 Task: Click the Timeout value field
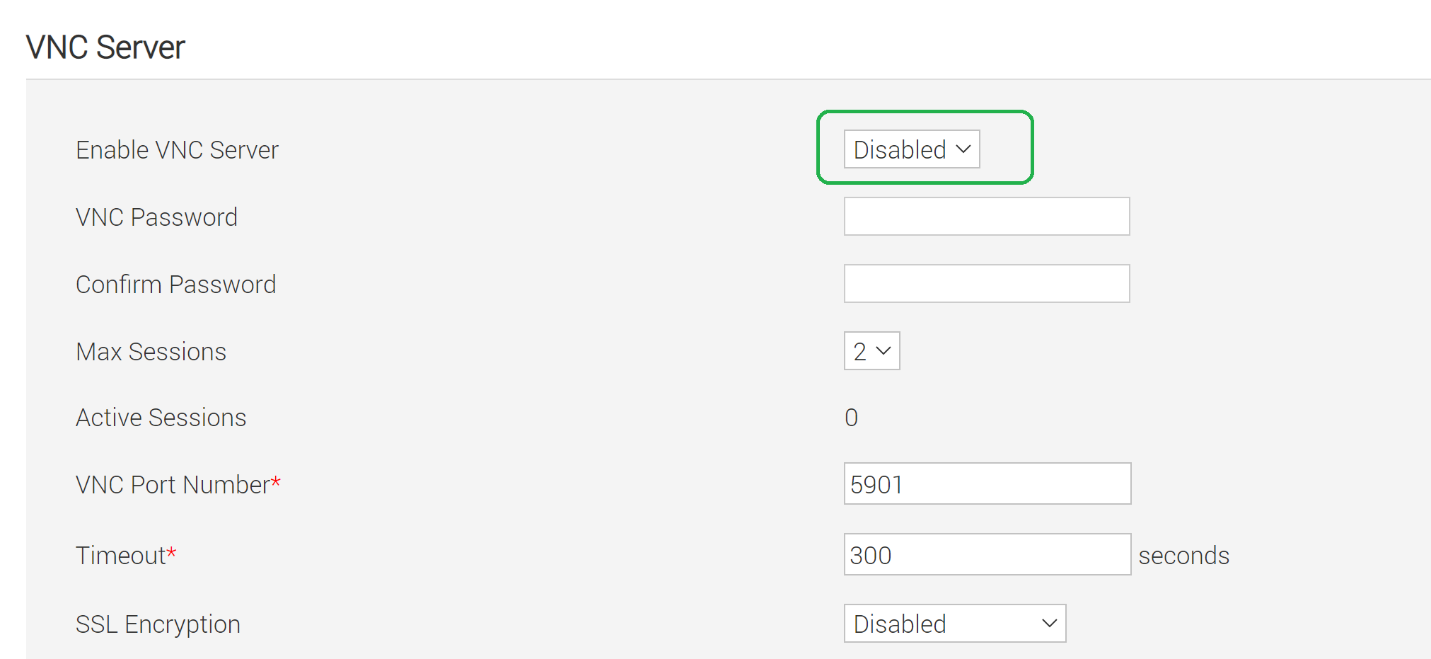986,555
